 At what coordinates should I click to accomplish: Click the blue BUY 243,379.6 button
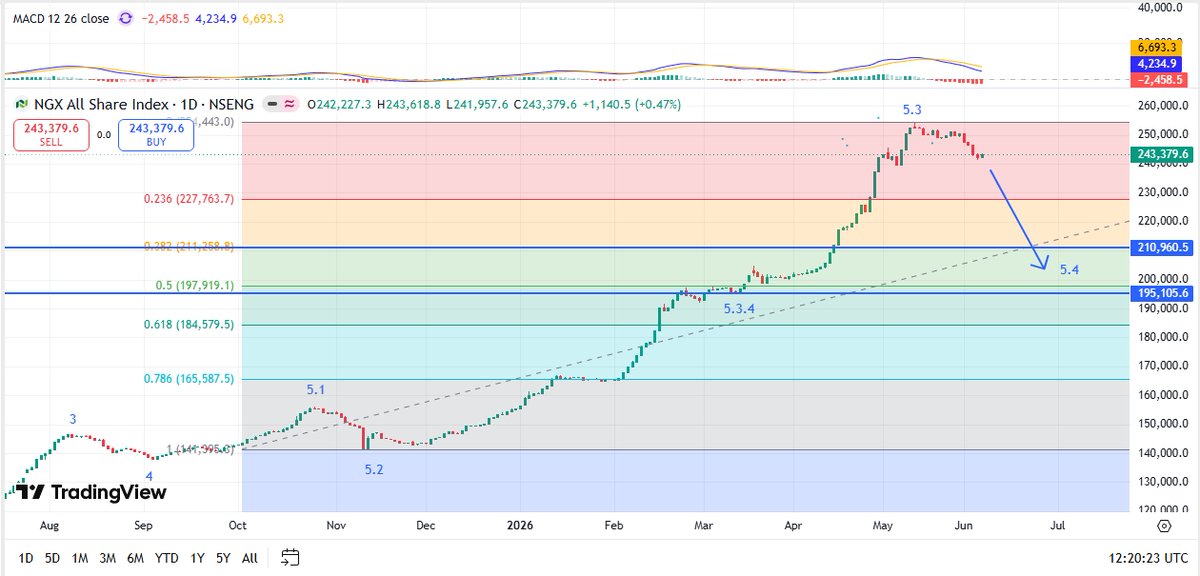pyautogui.click(x=155, y=134)
